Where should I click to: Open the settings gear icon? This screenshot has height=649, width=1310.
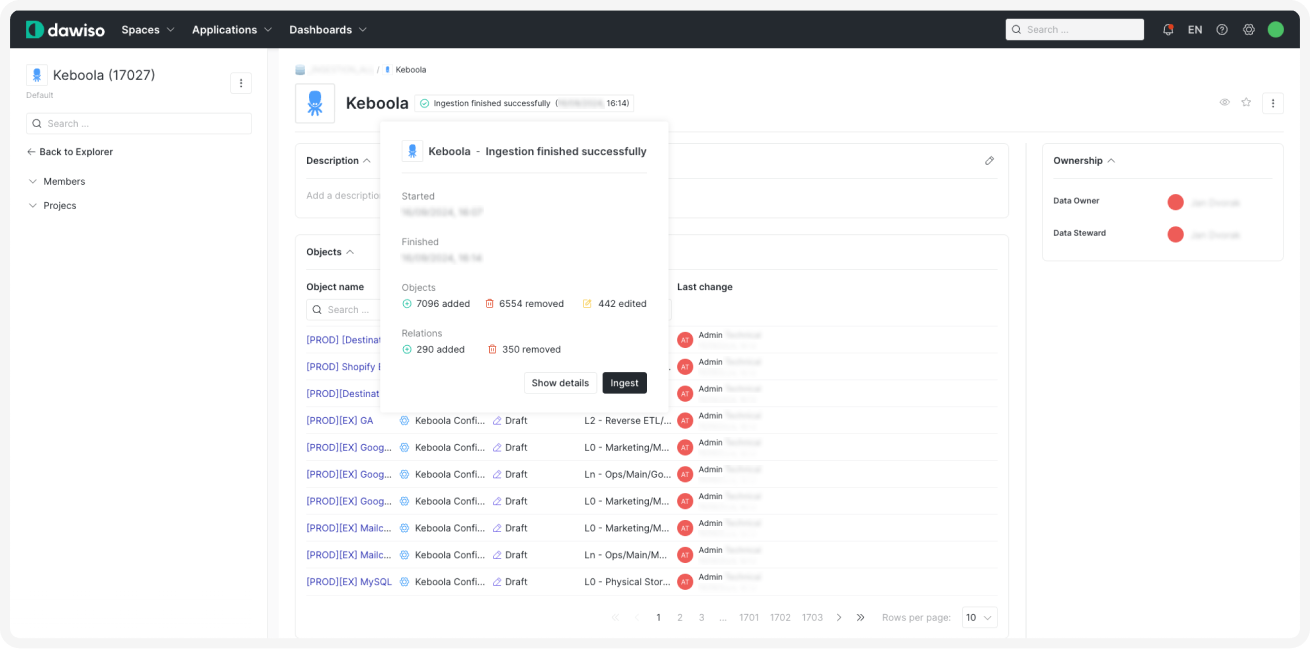coord(1248,29)
